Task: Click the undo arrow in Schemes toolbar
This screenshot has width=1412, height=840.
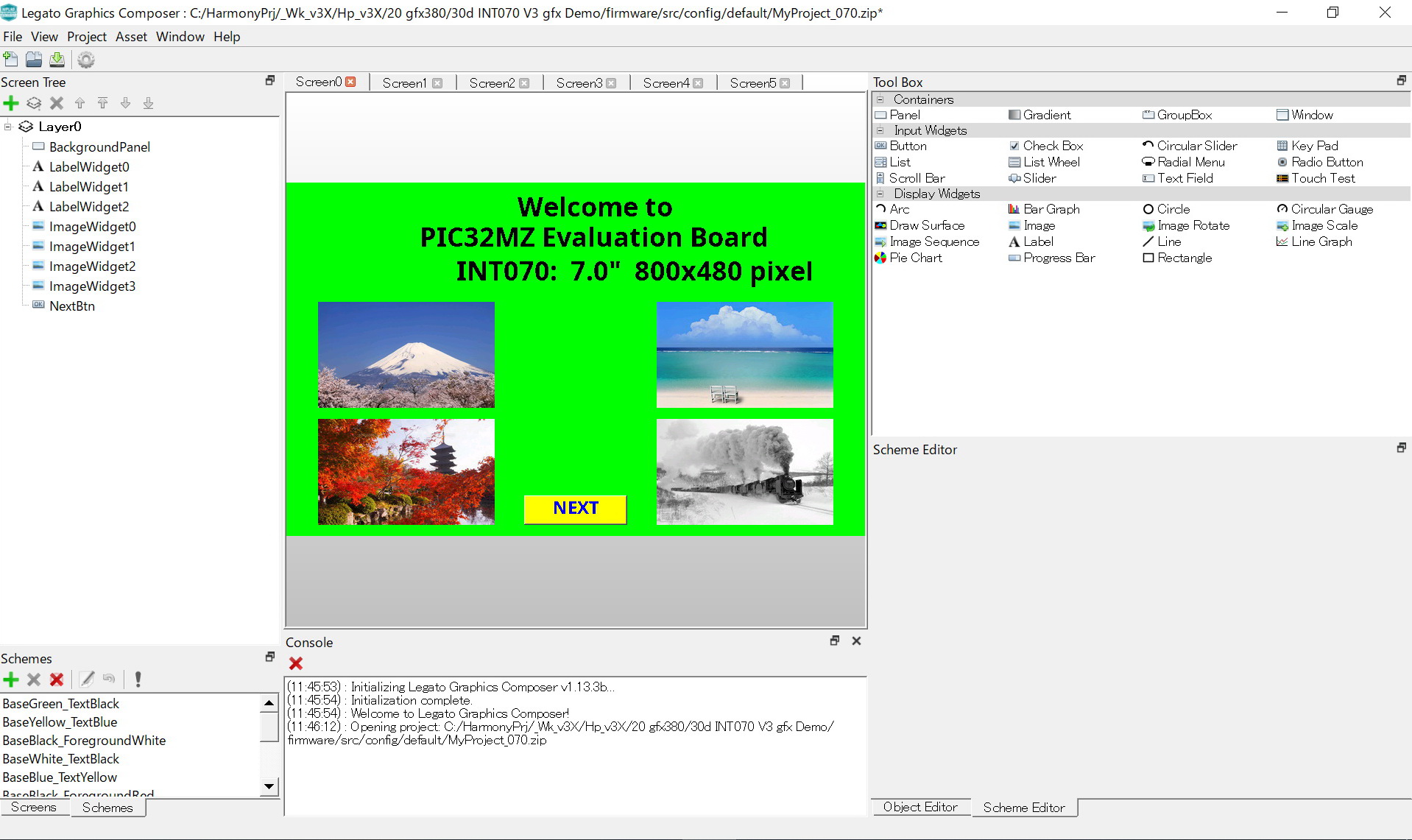Action: 109,679
